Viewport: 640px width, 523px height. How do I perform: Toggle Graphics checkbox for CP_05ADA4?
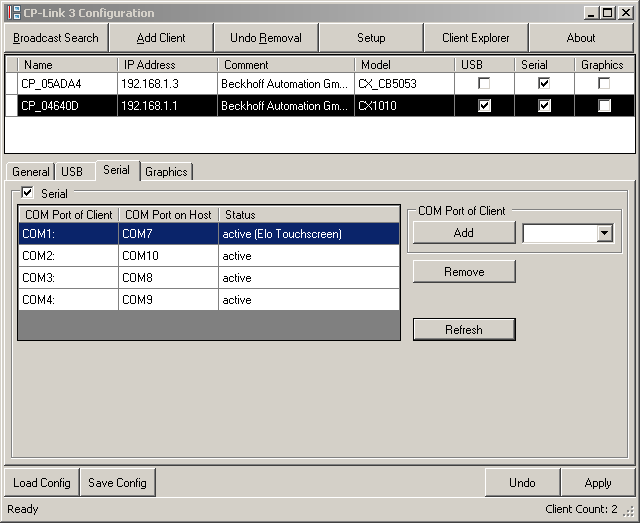pyautogui.click(x=604, y=83)
